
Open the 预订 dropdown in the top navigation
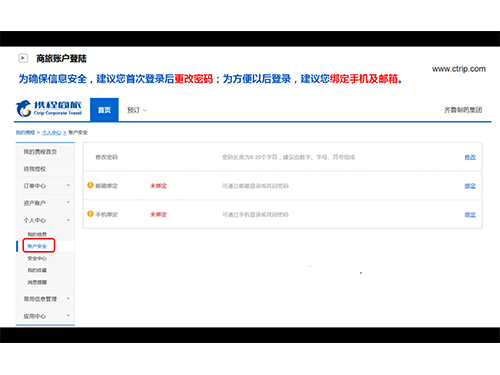click(137, 110)
